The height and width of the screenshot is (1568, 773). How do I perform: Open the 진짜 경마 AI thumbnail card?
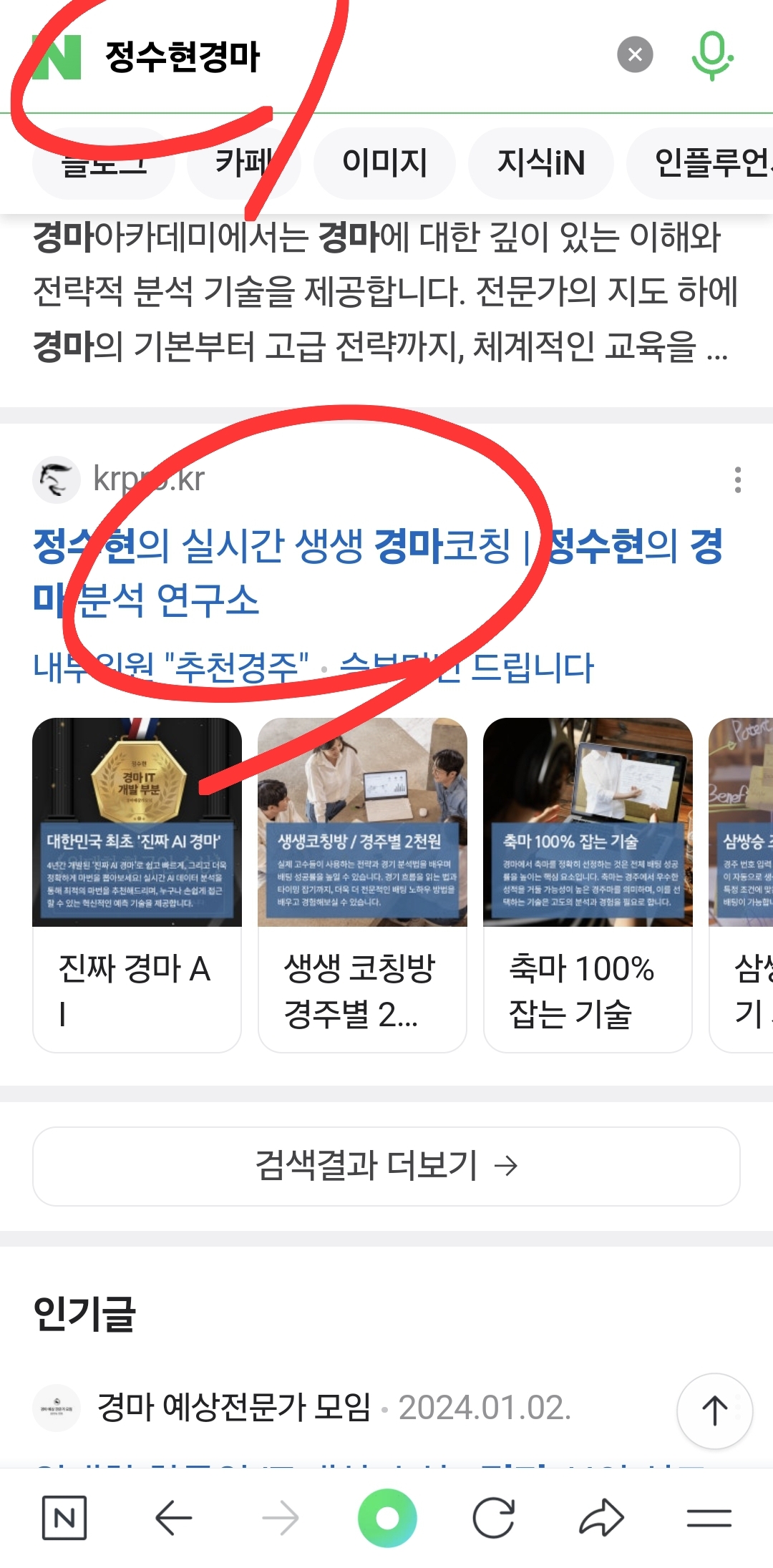click(137, 885)
